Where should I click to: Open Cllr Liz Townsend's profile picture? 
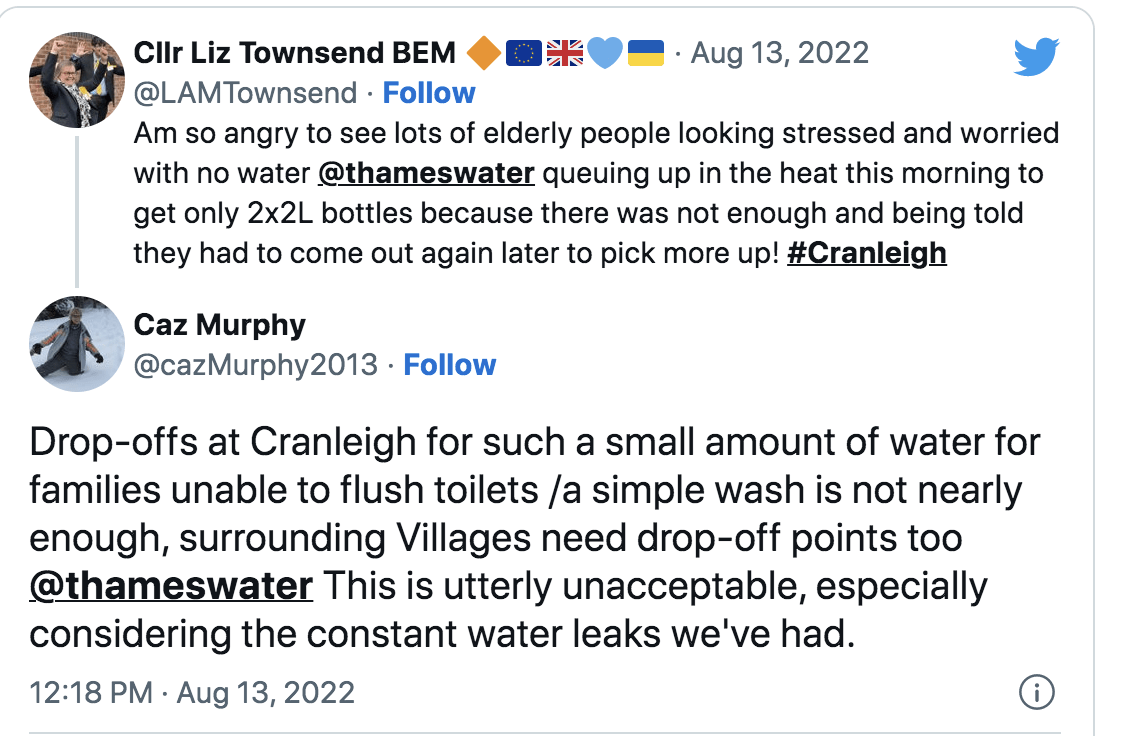coord(77,80)
